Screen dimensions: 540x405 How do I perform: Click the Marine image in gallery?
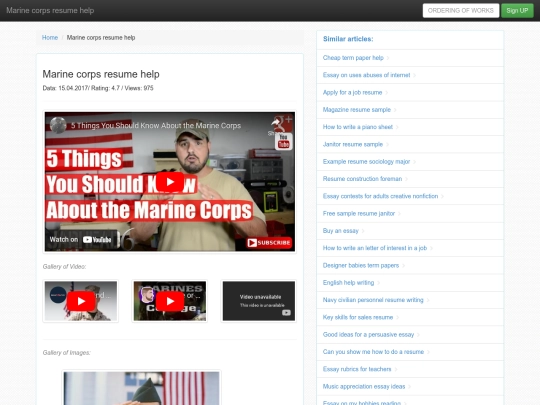coord(142,388)
